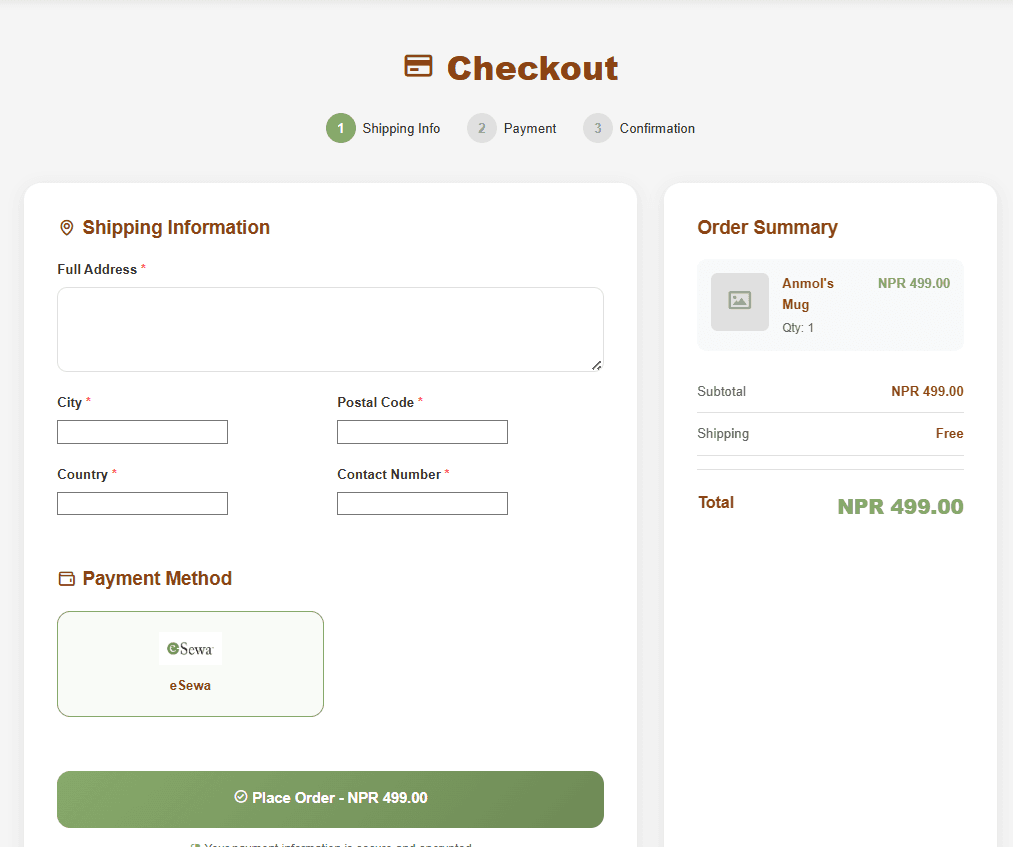Click the location pin icon by Shipping Information
The width and height of the screenshot is (1013, 847).
[67, 227]
